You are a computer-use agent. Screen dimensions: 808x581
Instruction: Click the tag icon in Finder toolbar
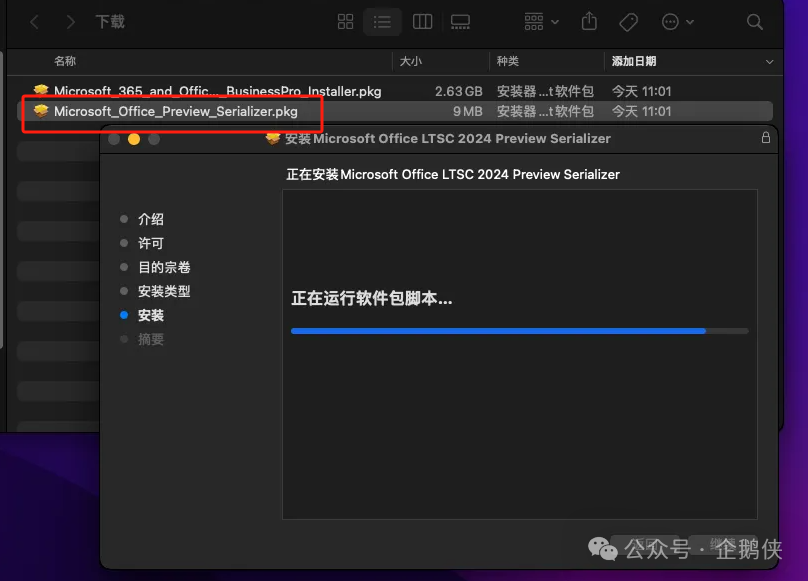tap(628, 22)
